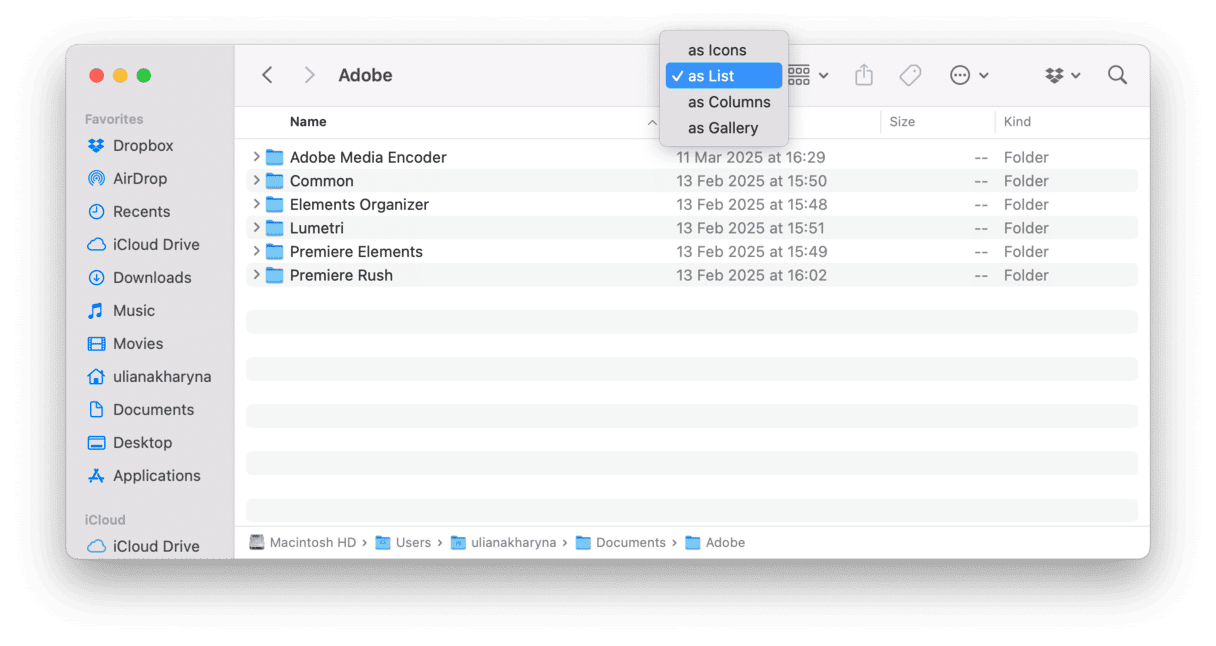Viewport: 1216px width, 646px height.
Task: Sort by Size column header
Action: (902, 122)
